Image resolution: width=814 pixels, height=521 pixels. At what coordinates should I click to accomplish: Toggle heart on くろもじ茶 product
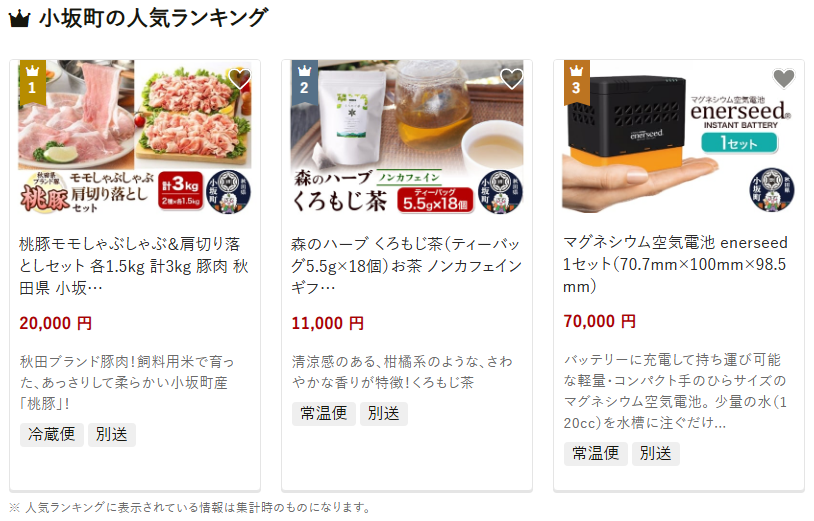click(x=511, y=78)
